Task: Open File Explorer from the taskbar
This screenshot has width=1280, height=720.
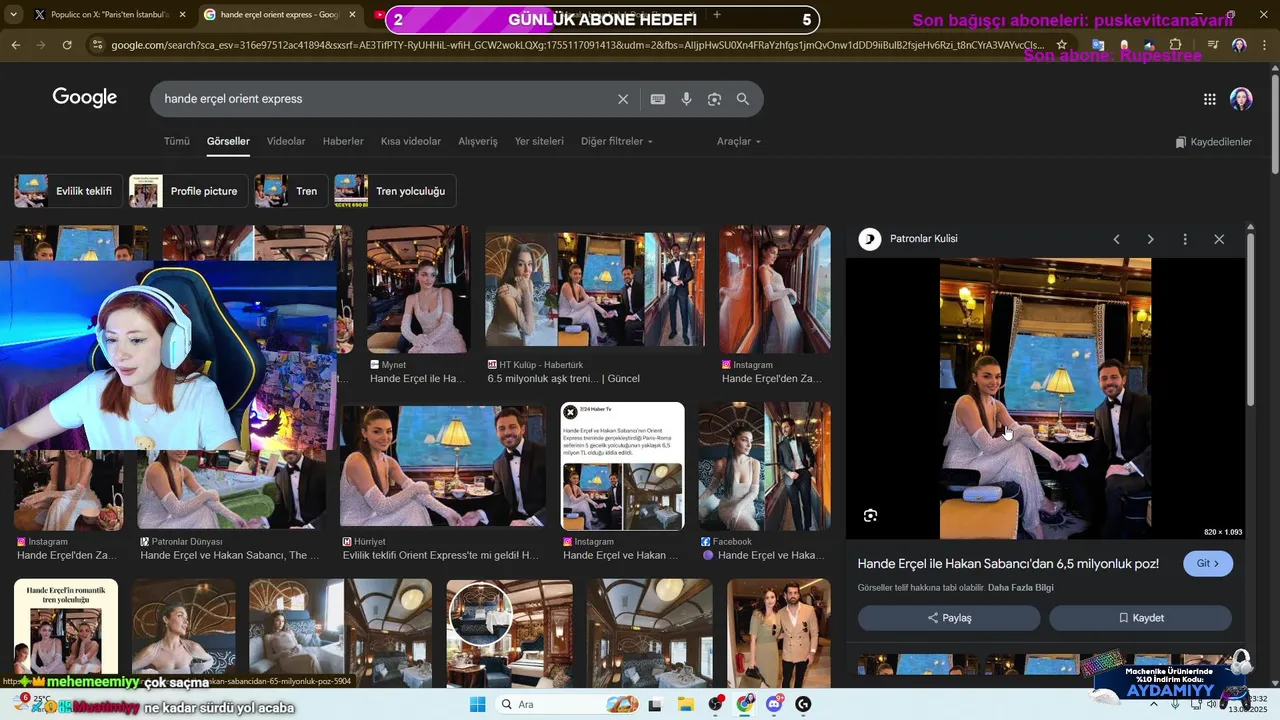Action: (x=686, y=704)
